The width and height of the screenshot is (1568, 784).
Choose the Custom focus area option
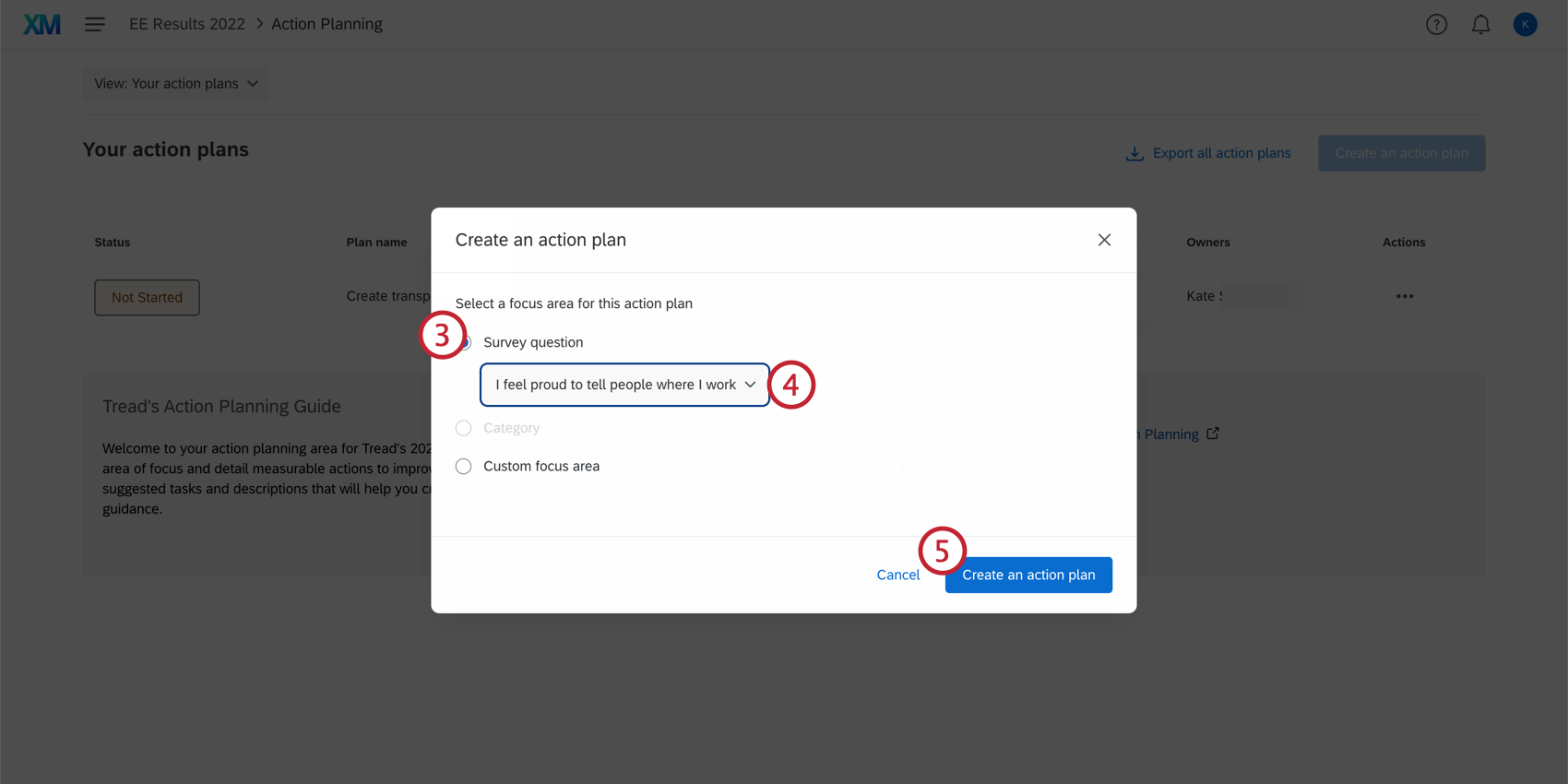click(x=464, y=466)
